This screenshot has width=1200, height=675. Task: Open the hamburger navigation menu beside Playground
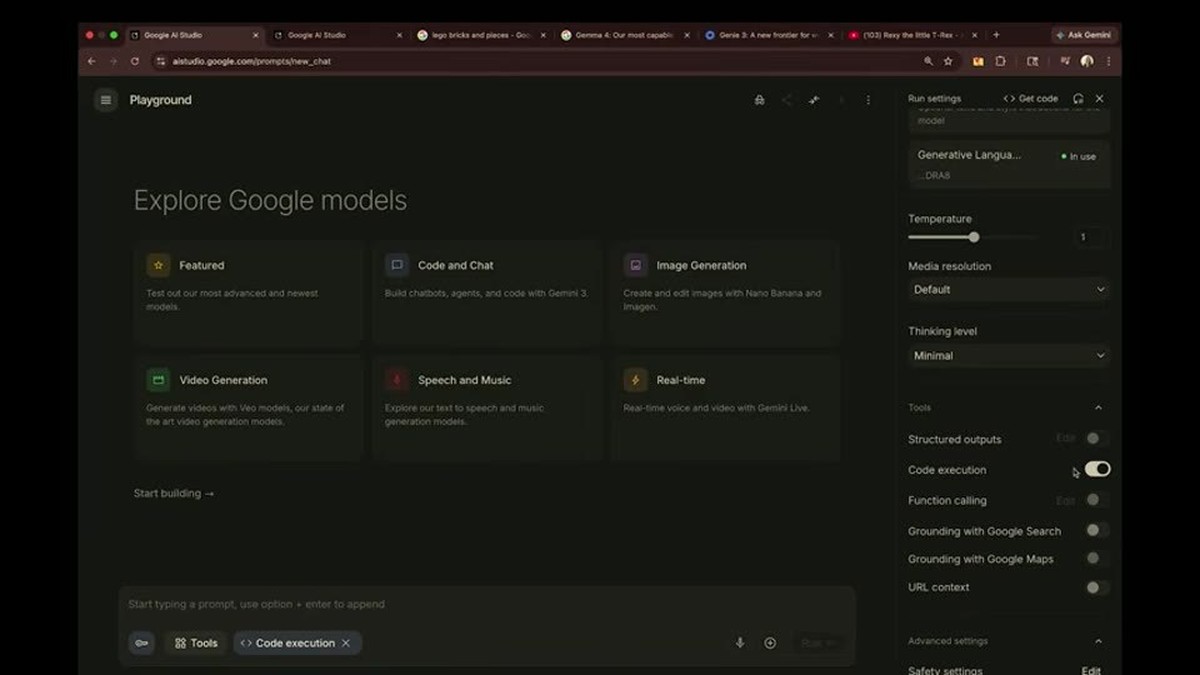106,100
